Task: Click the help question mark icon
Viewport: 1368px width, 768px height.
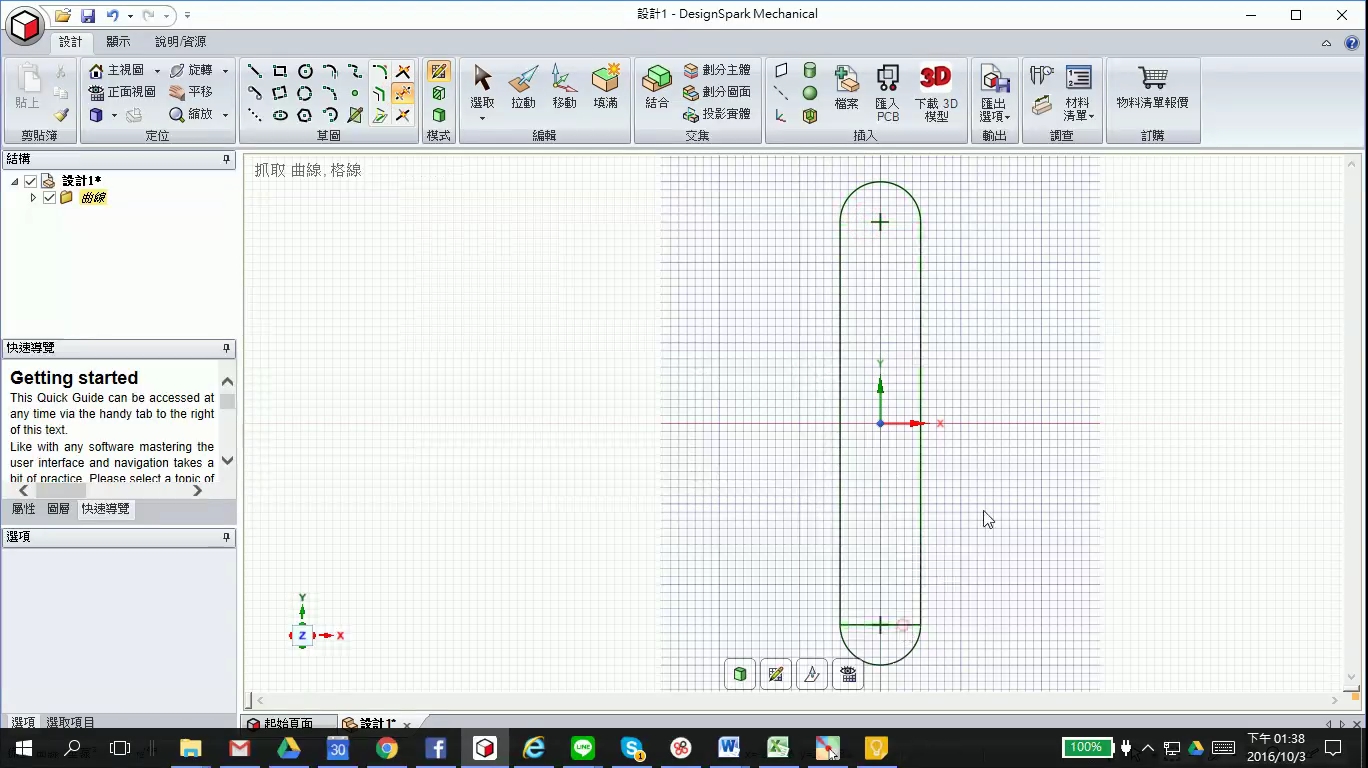Action: pyautogui.click(x=1351, y=42)
